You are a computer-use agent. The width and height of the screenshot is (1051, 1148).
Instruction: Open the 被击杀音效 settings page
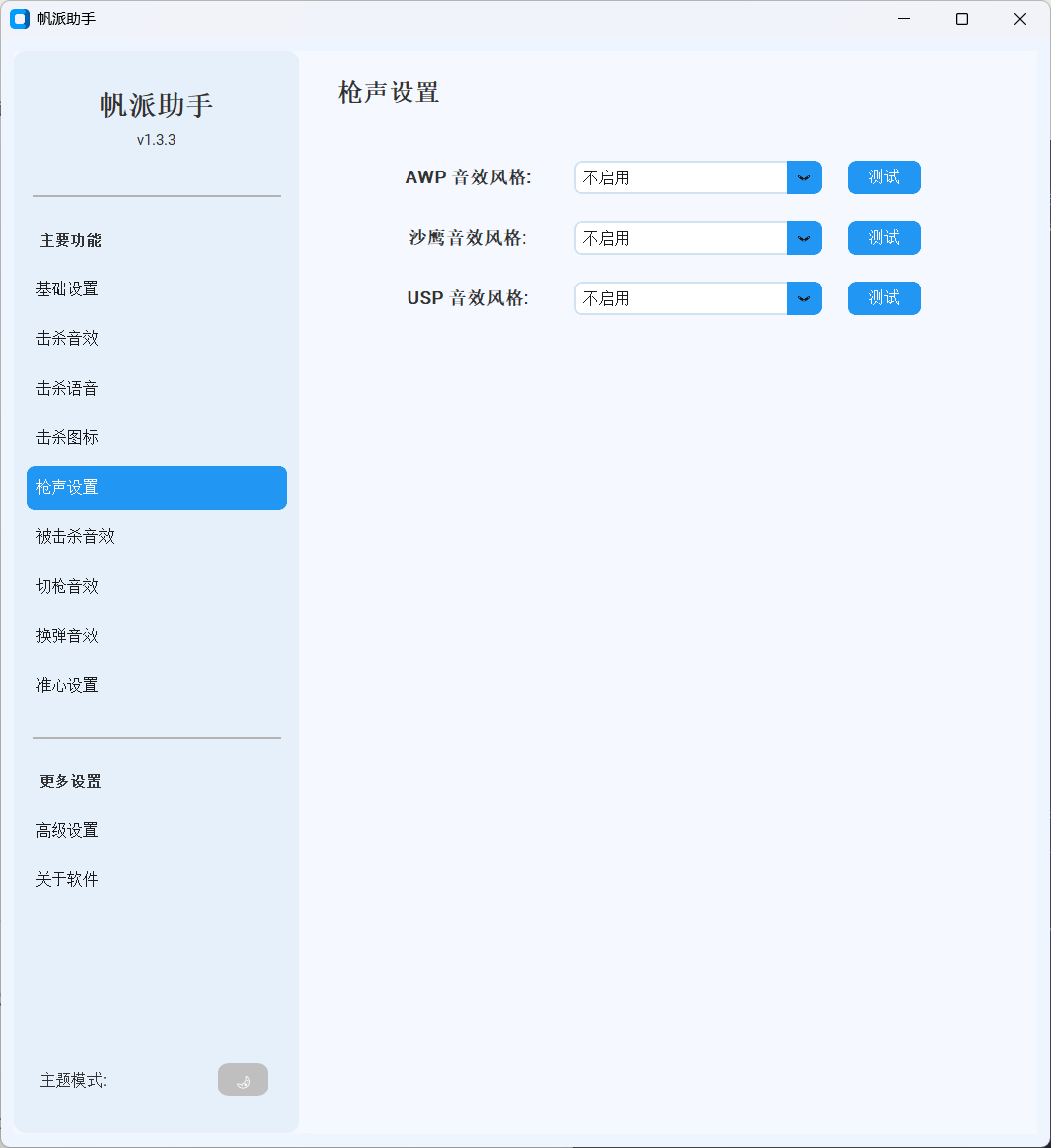tap(73, 536)
